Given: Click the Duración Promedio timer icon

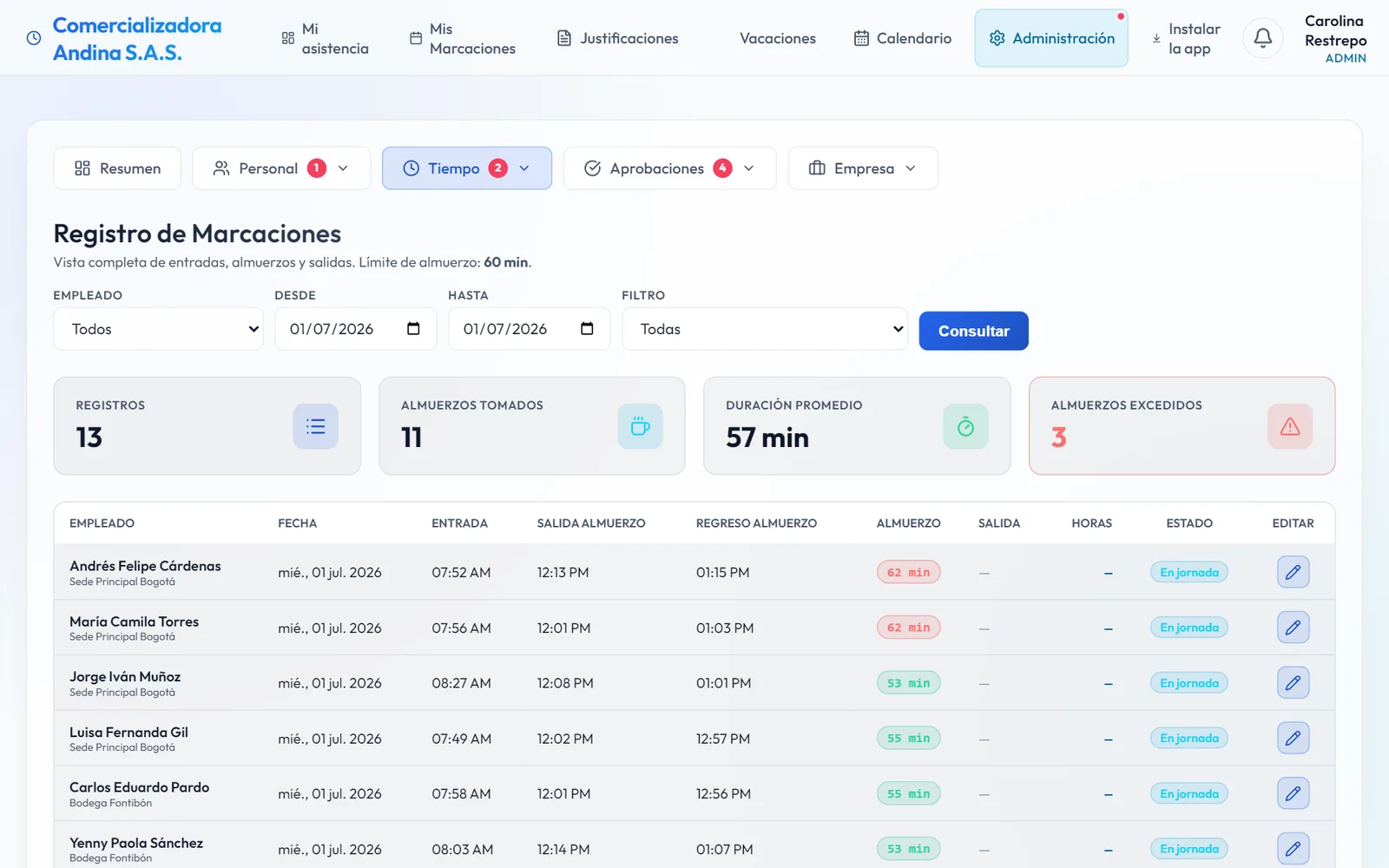Looking at the screenshot, I should (x=965, y=426).
